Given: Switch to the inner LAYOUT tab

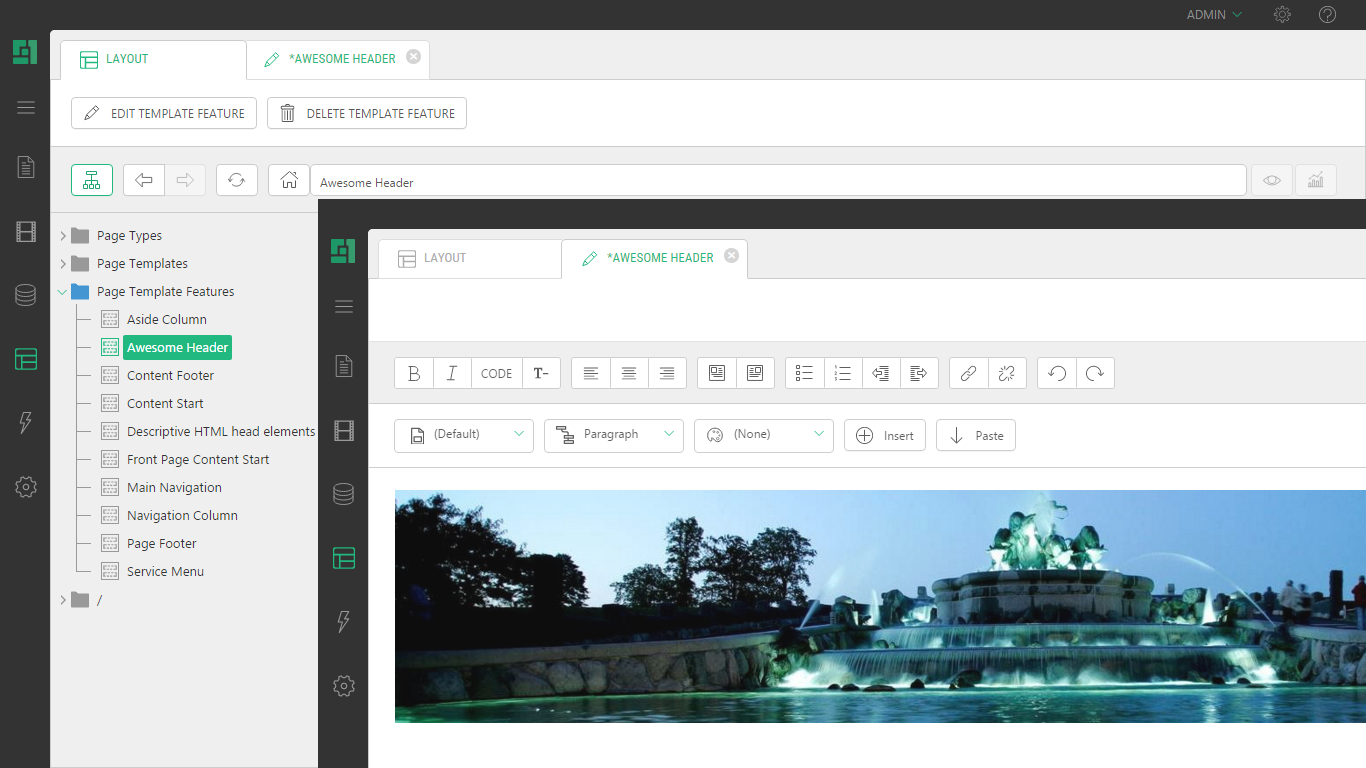Looking at the screenshot, I should (x=469, y=258).
